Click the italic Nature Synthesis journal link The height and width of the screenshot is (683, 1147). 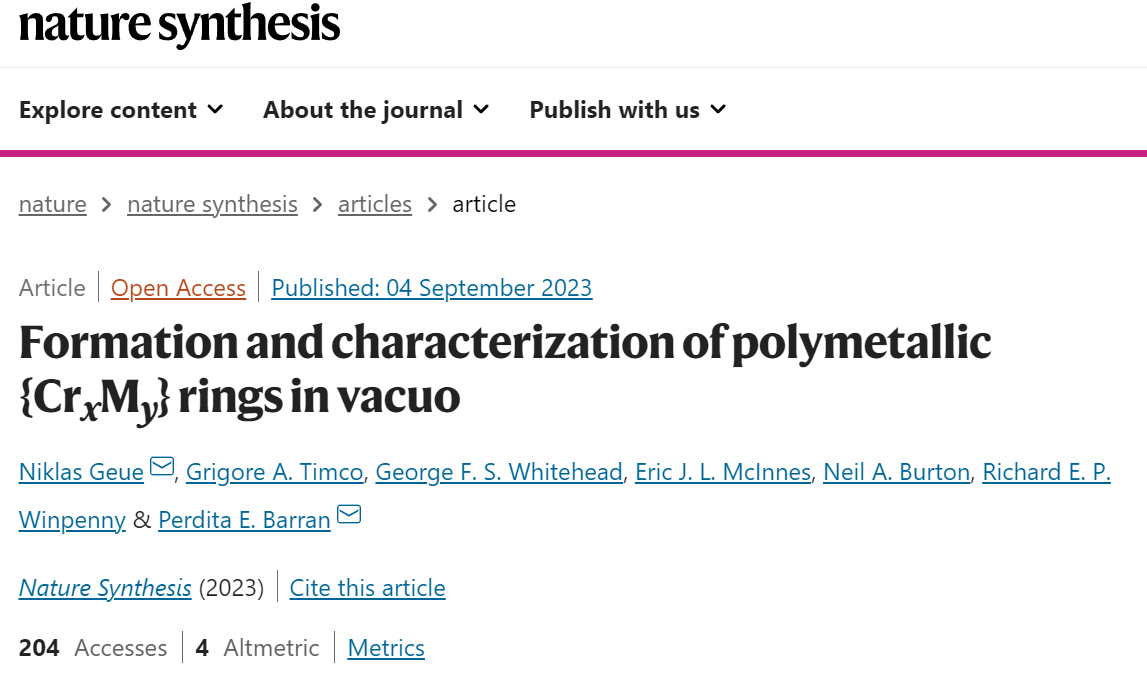tap(105, 588)
